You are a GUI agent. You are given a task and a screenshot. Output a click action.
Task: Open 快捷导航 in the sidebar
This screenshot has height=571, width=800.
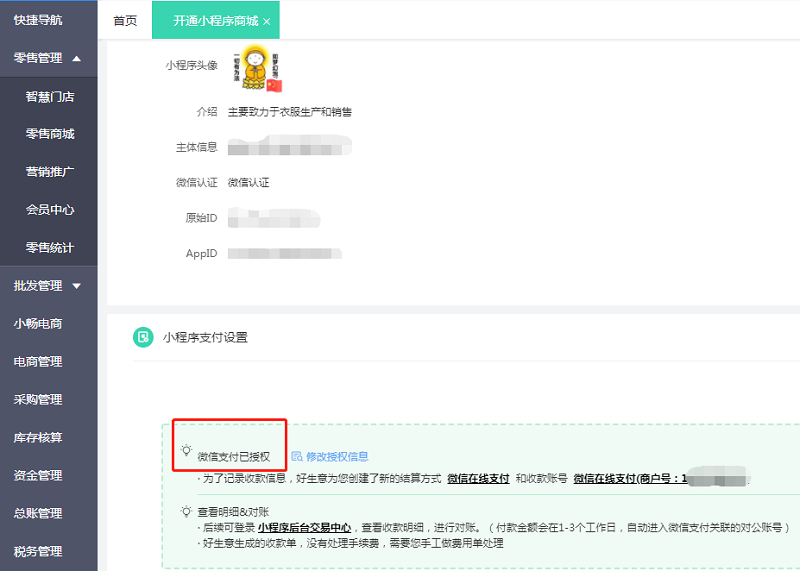[38, 20]
